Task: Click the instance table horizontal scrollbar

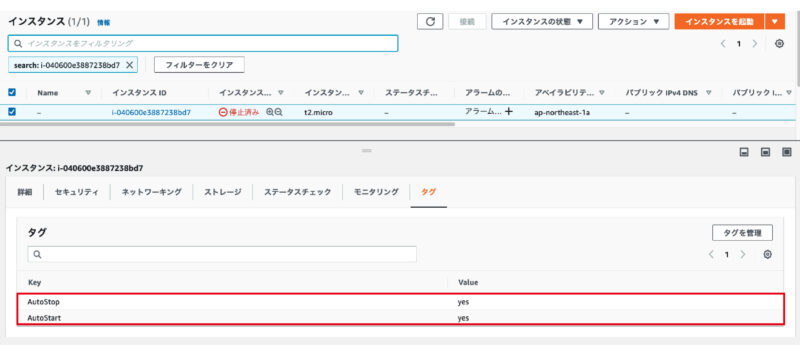Action: tap(227, 124)
